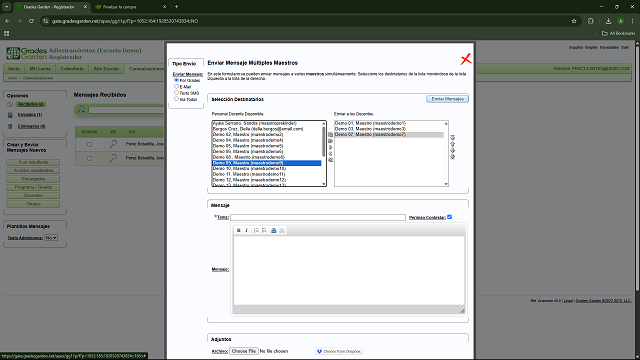Open browser downloads icon
Image resolution: width=640 pixels, height=360 pixels.
(609, 21)
